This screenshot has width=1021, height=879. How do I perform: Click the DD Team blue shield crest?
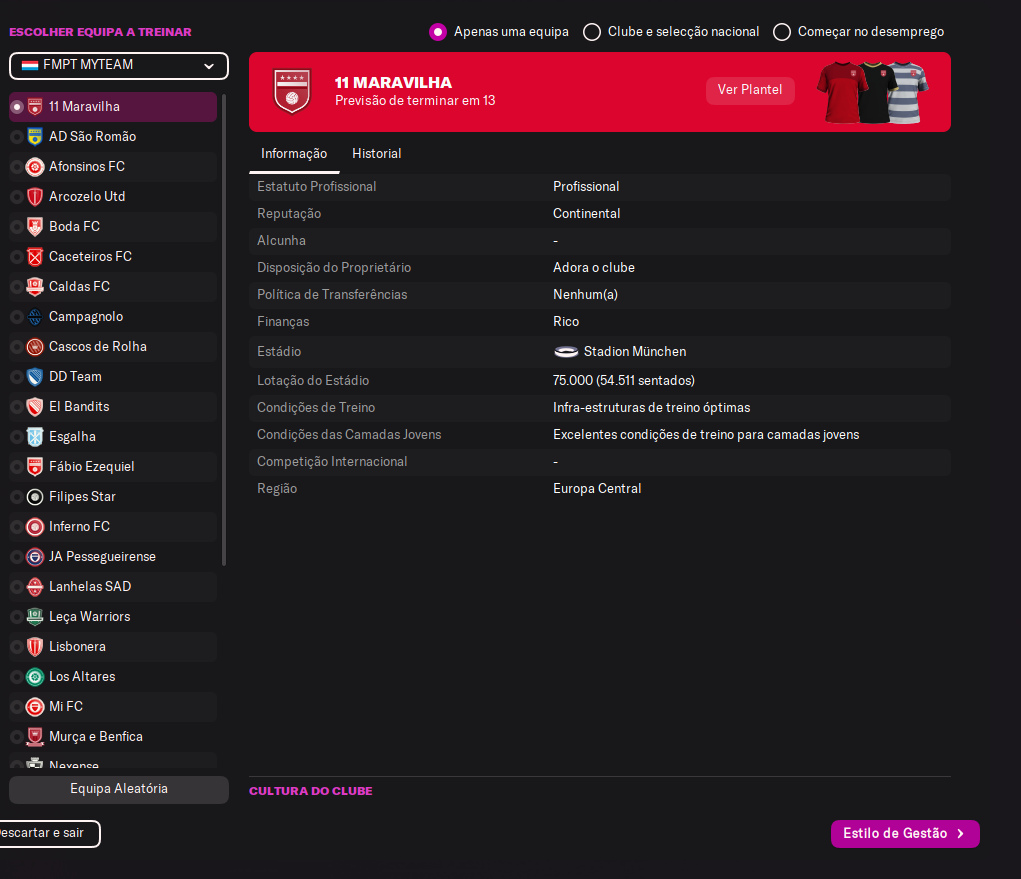35,376
